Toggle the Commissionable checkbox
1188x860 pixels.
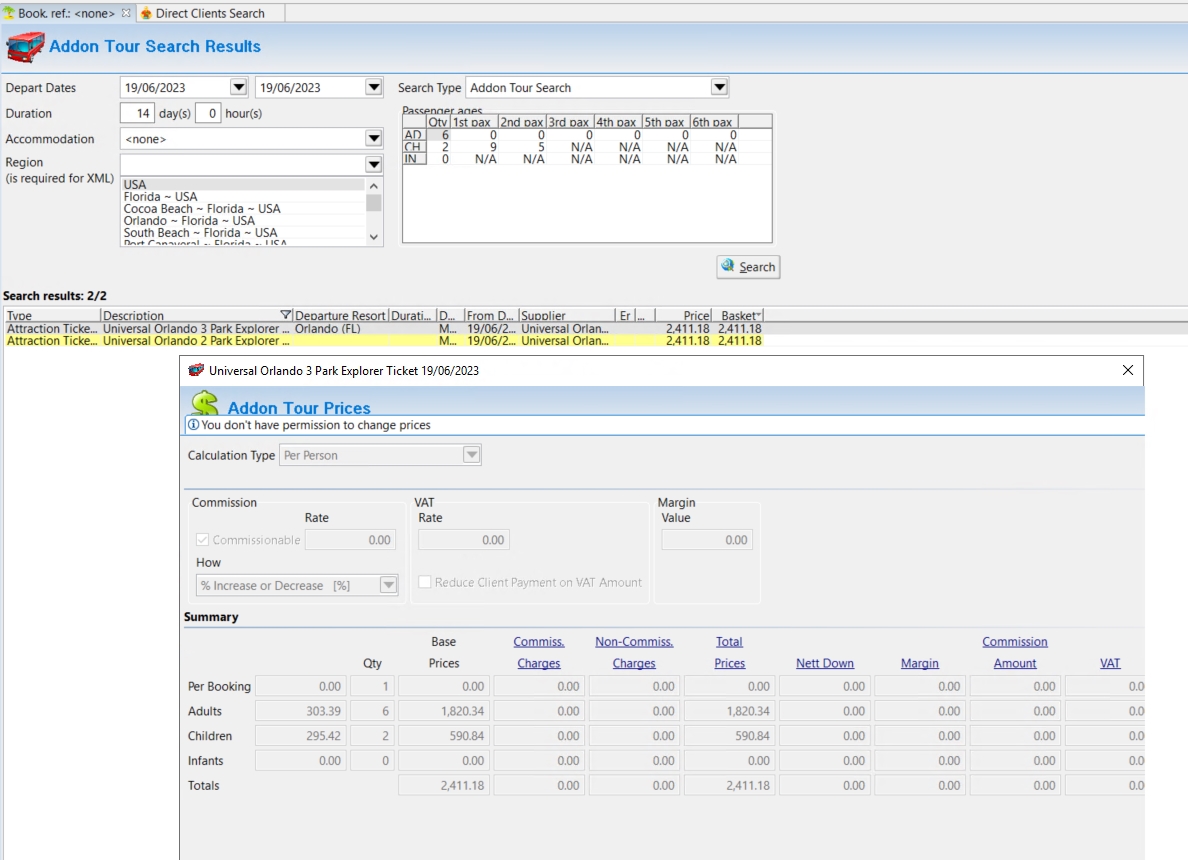pos(202,540)
